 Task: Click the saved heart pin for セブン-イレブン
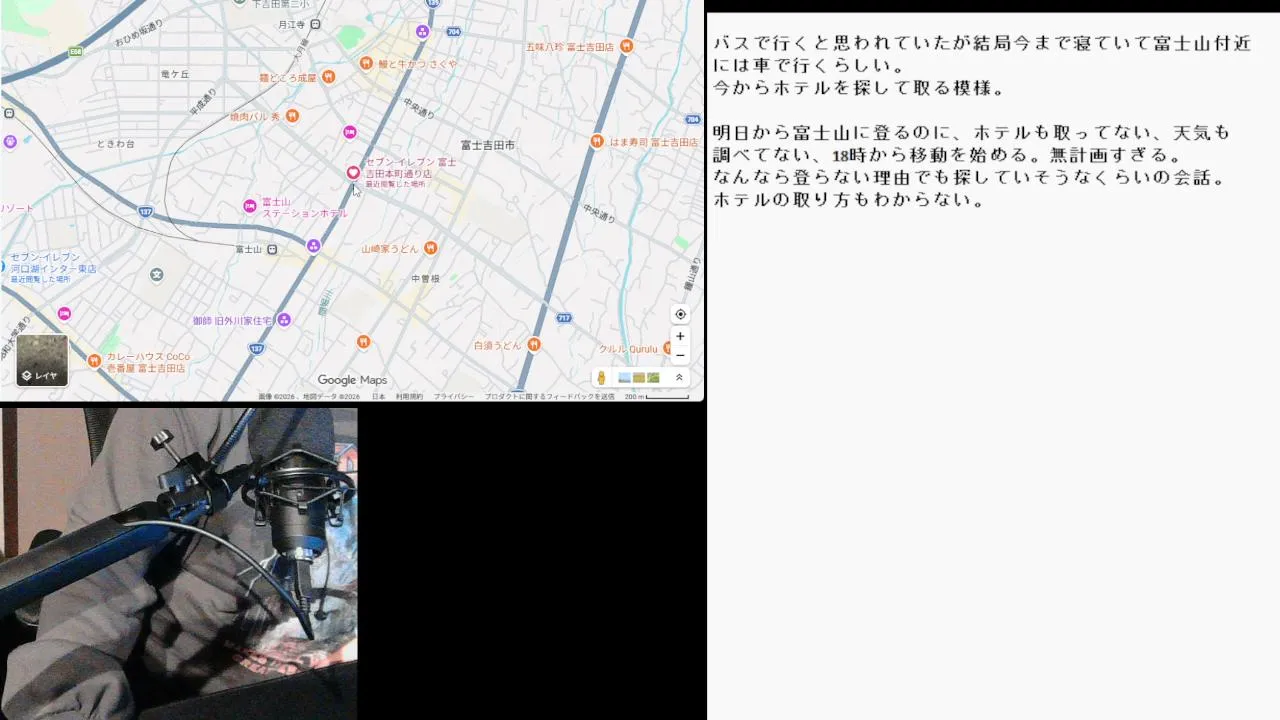353,173
